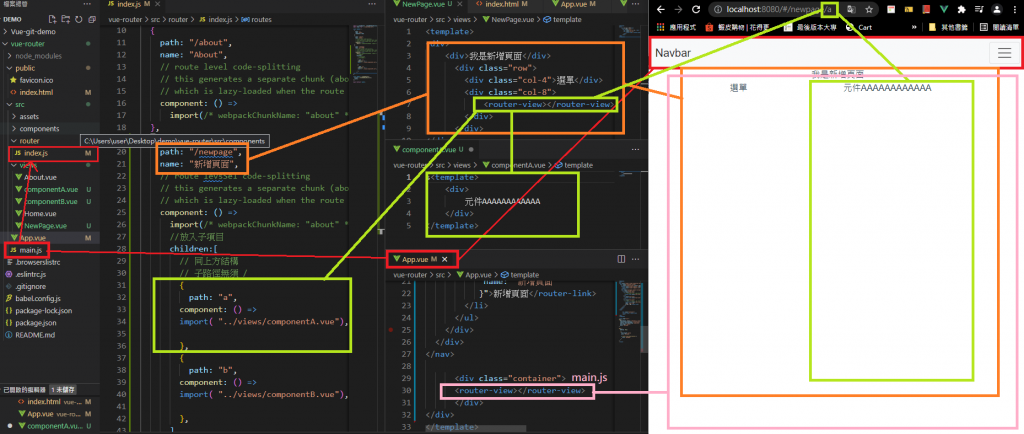This screenshot has width=1024, height=434.
Task: Open the media control icon in Chrome toolbar
Action: point(978,10)
